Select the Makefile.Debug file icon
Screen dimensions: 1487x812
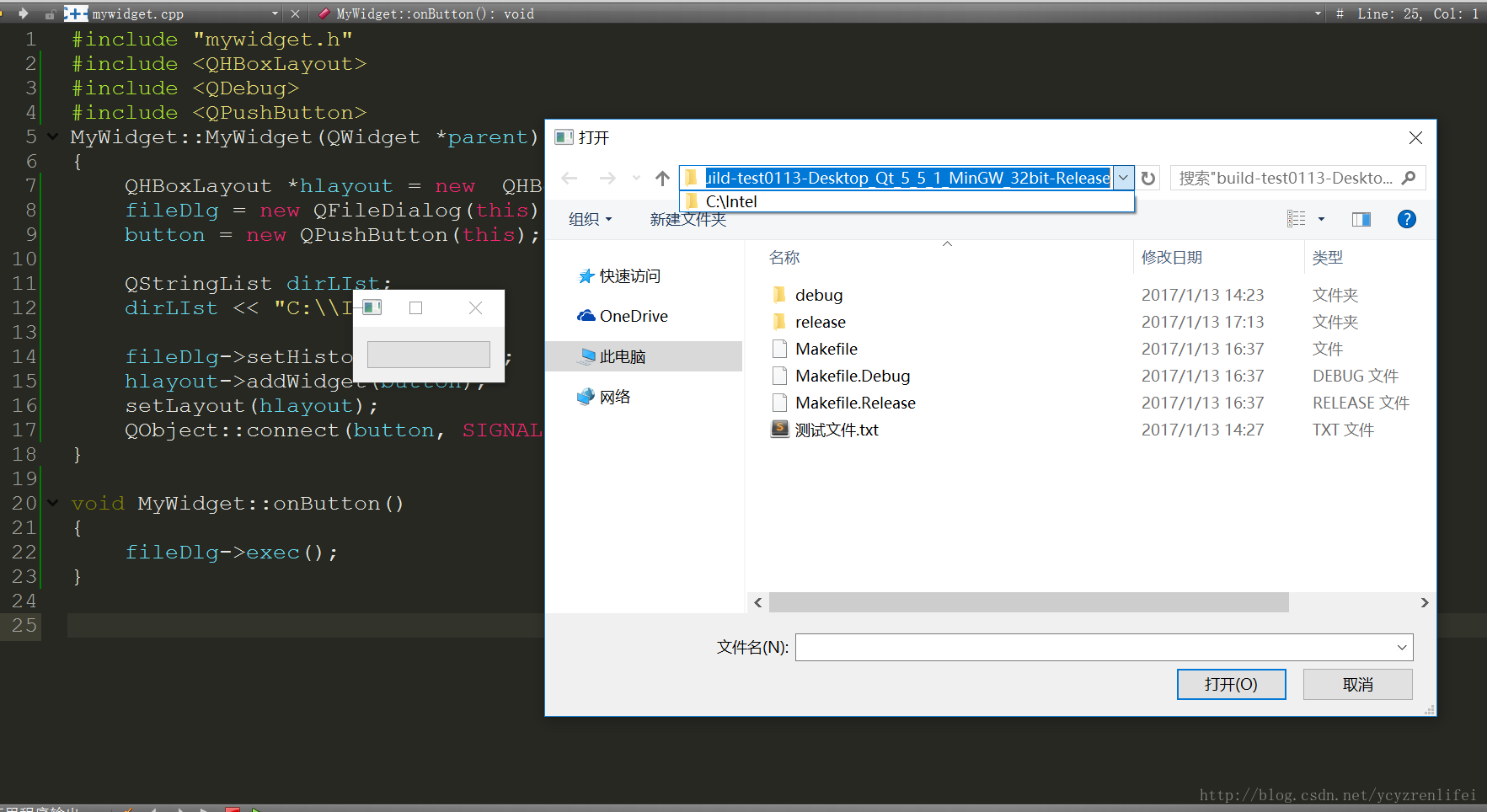779,376
